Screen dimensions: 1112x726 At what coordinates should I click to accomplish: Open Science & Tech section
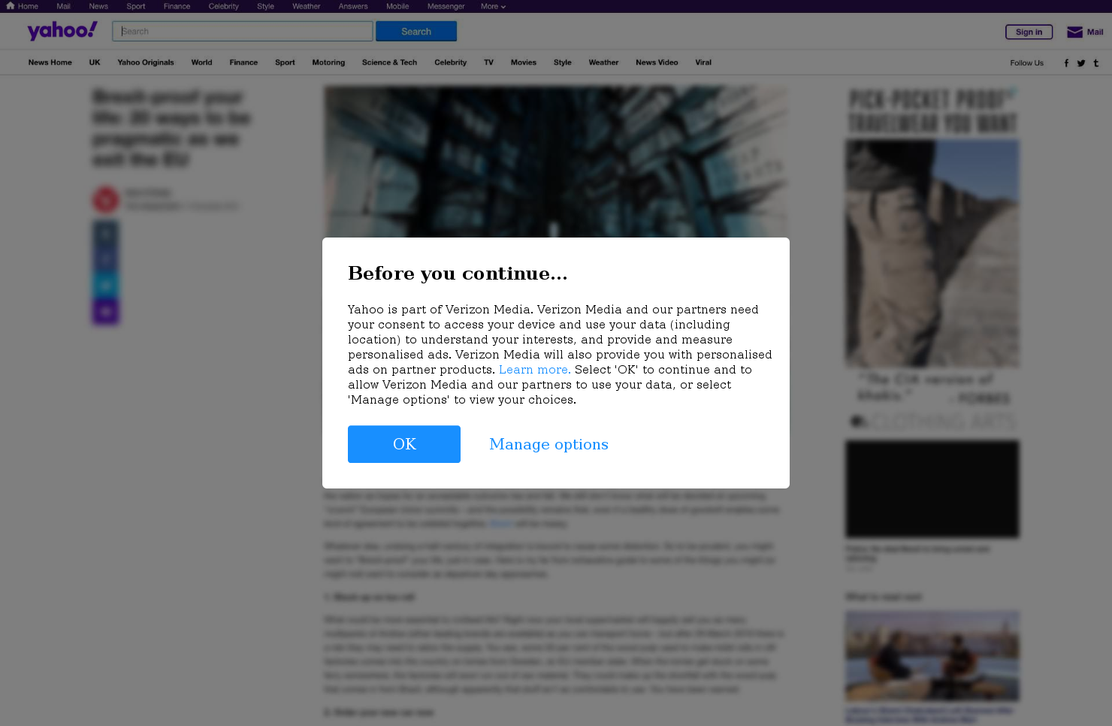389,62
